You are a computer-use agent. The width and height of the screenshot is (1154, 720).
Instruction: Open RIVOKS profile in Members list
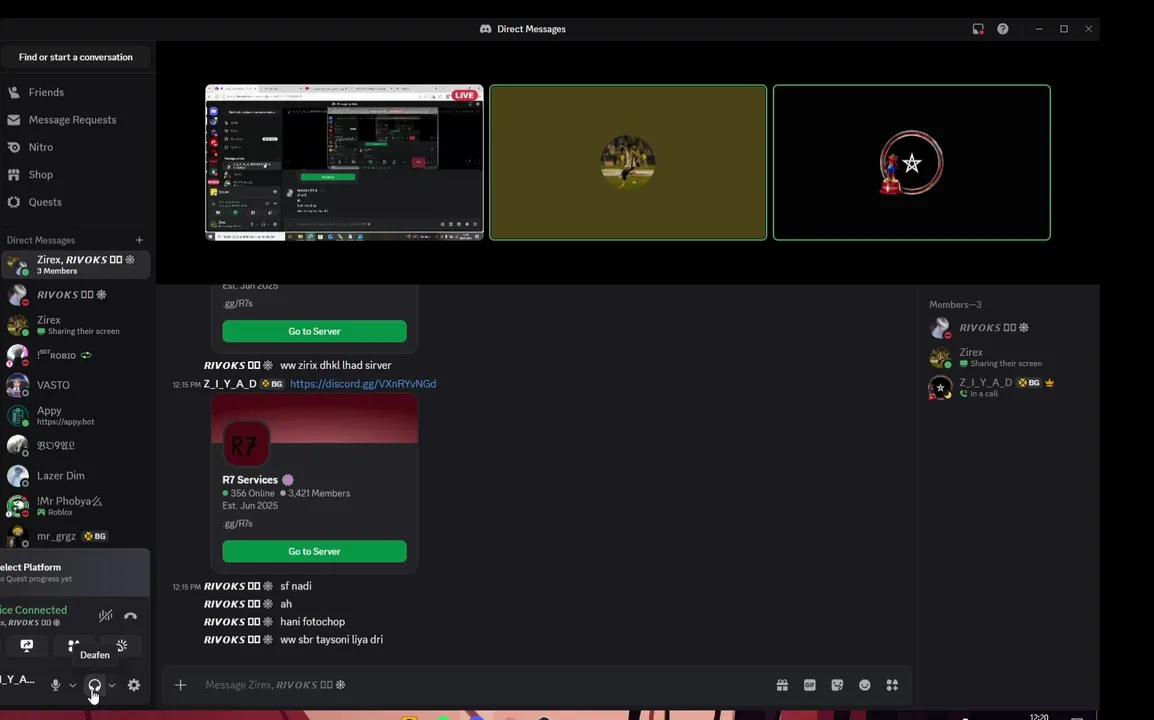pyautogui.click(x=1008, y=328)
